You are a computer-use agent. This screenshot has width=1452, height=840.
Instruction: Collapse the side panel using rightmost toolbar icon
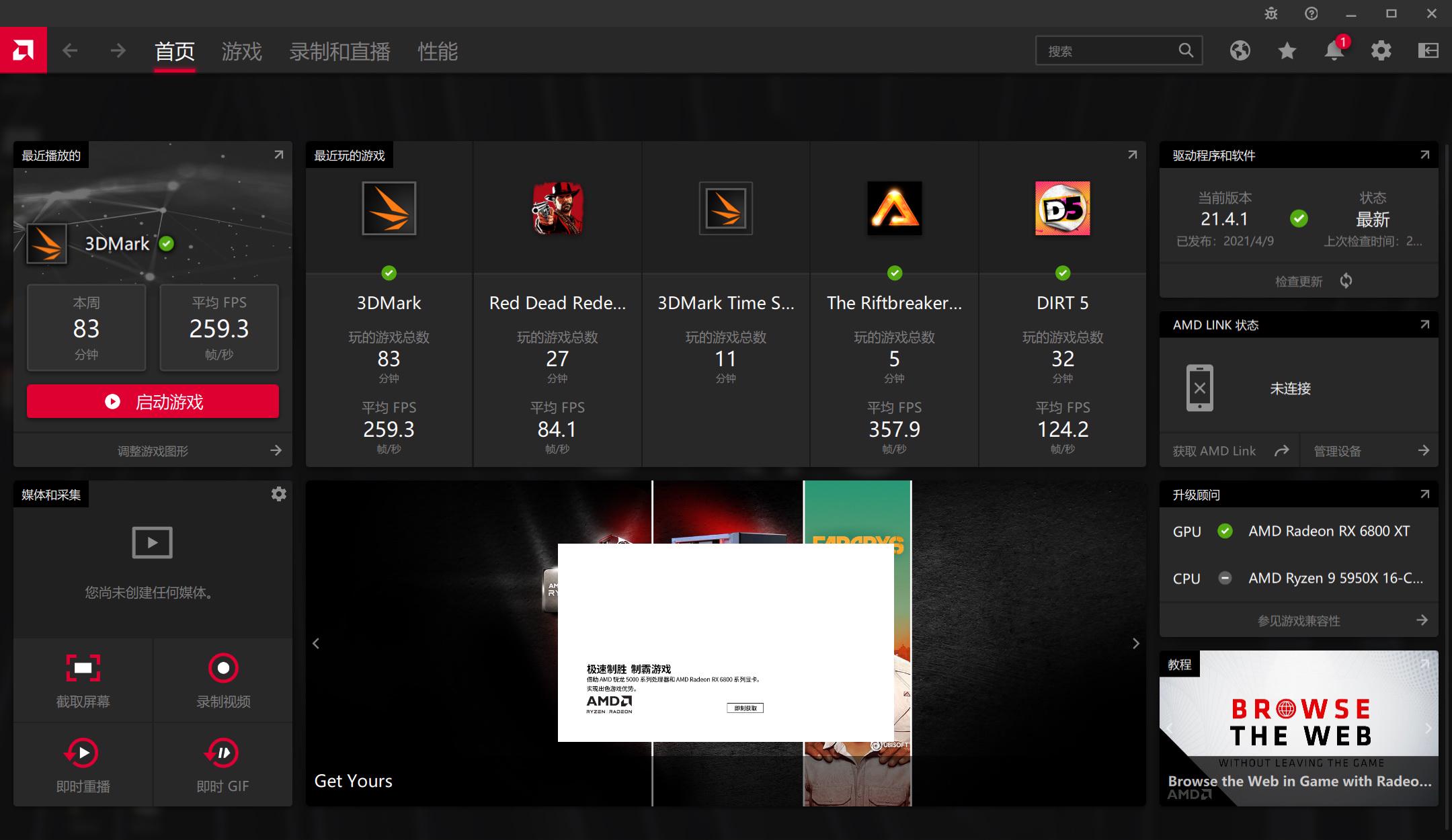tap(1428, 50)
